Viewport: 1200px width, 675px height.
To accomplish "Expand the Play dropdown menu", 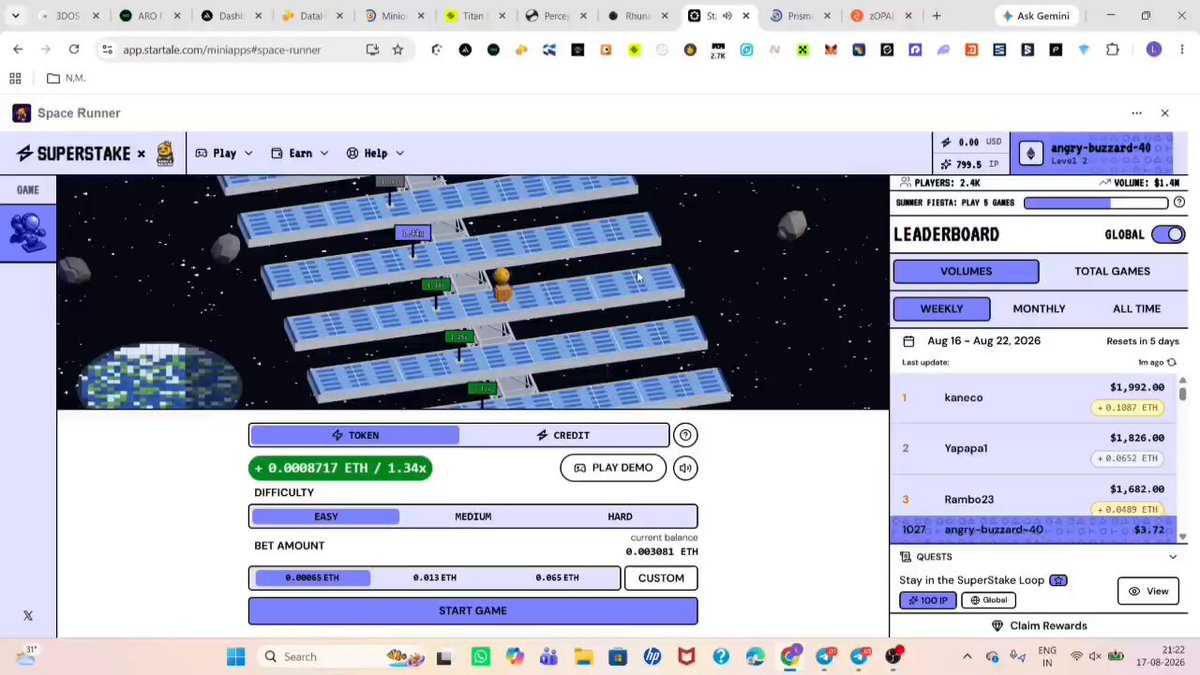I will pyautogui.click(x=225, y=153).
